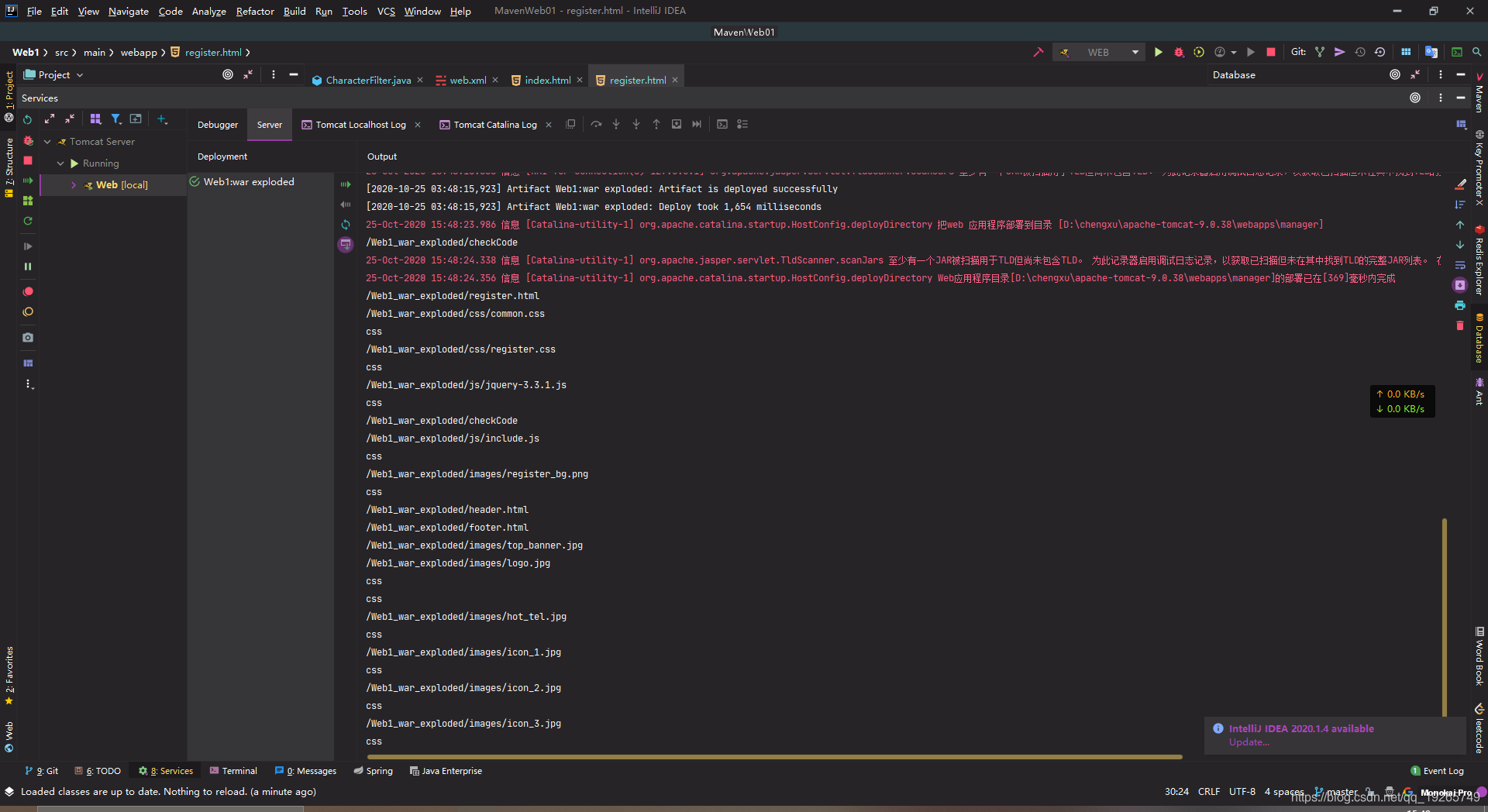Close the register.html editor tab

[675, 80]
